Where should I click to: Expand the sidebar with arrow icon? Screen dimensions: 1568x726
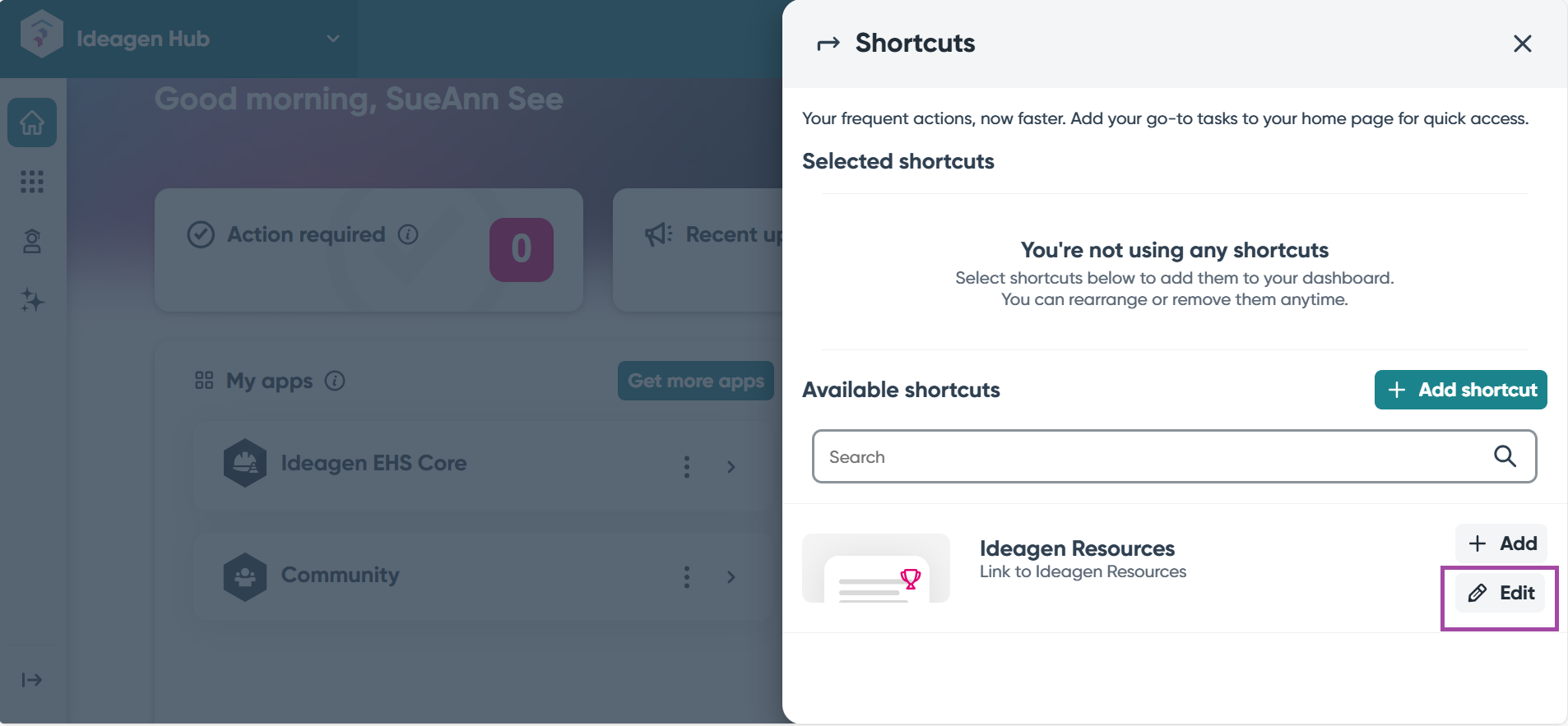pos(32,680)
